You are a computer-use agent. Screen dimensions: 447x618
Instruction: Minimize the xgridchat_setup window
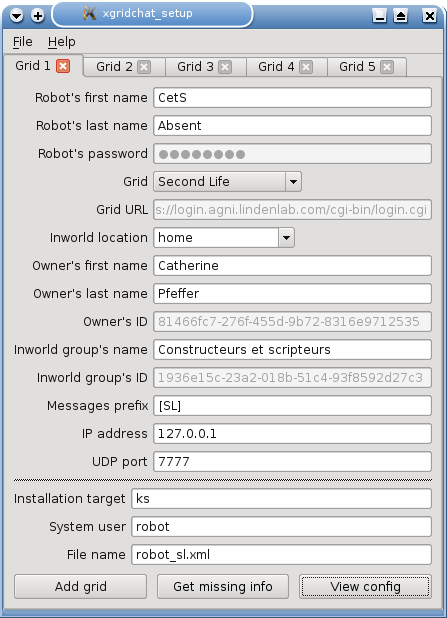(x=379, y=16)
